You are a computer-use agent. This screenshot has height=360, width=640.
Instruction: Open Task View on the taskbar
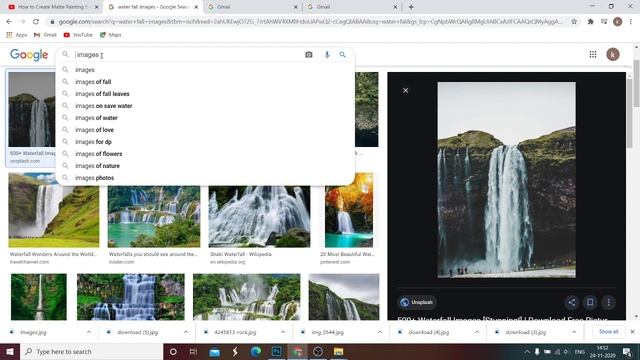point(193,351)
